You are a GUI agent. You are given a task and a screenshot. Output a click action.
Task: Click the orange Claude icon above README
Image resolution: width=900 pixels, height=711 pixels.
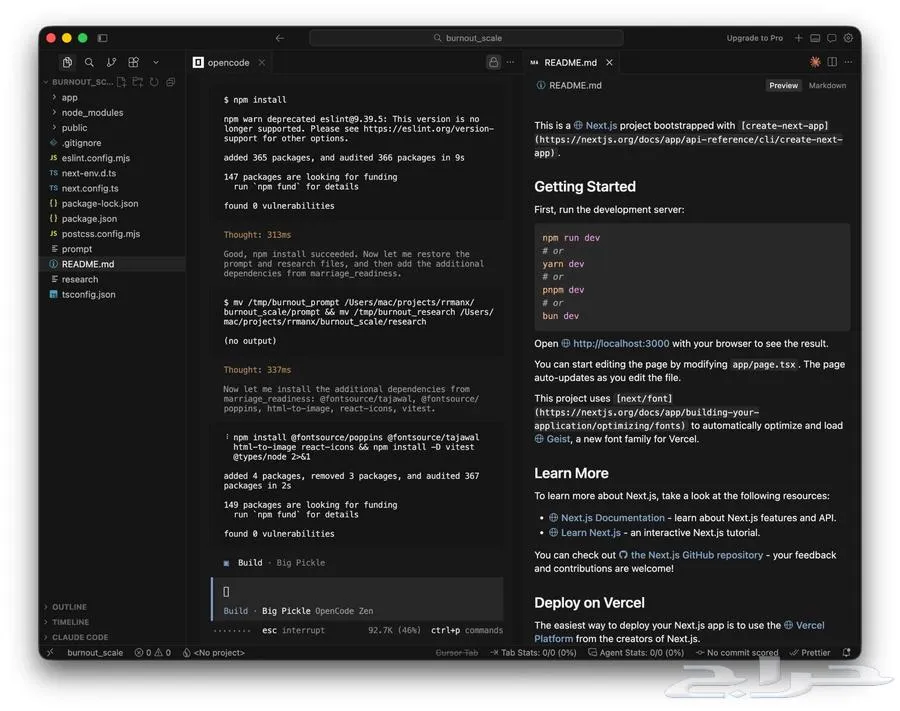(815, 62)
